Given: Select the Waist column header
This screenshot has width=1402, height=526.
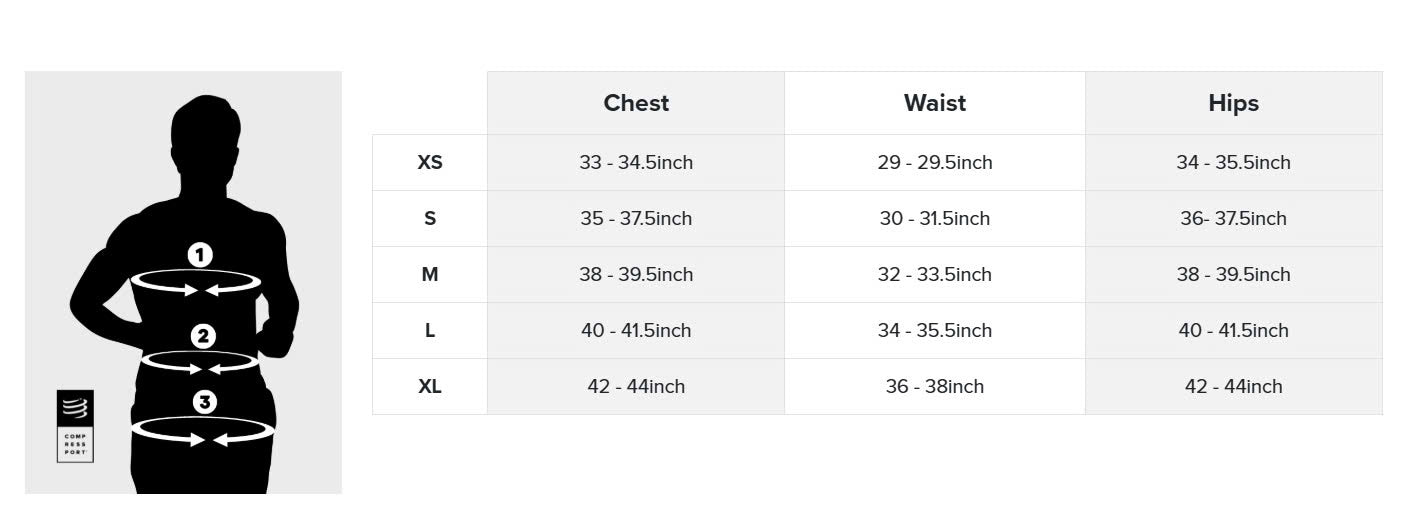Looking at the screenshot, I should (935, 103).
